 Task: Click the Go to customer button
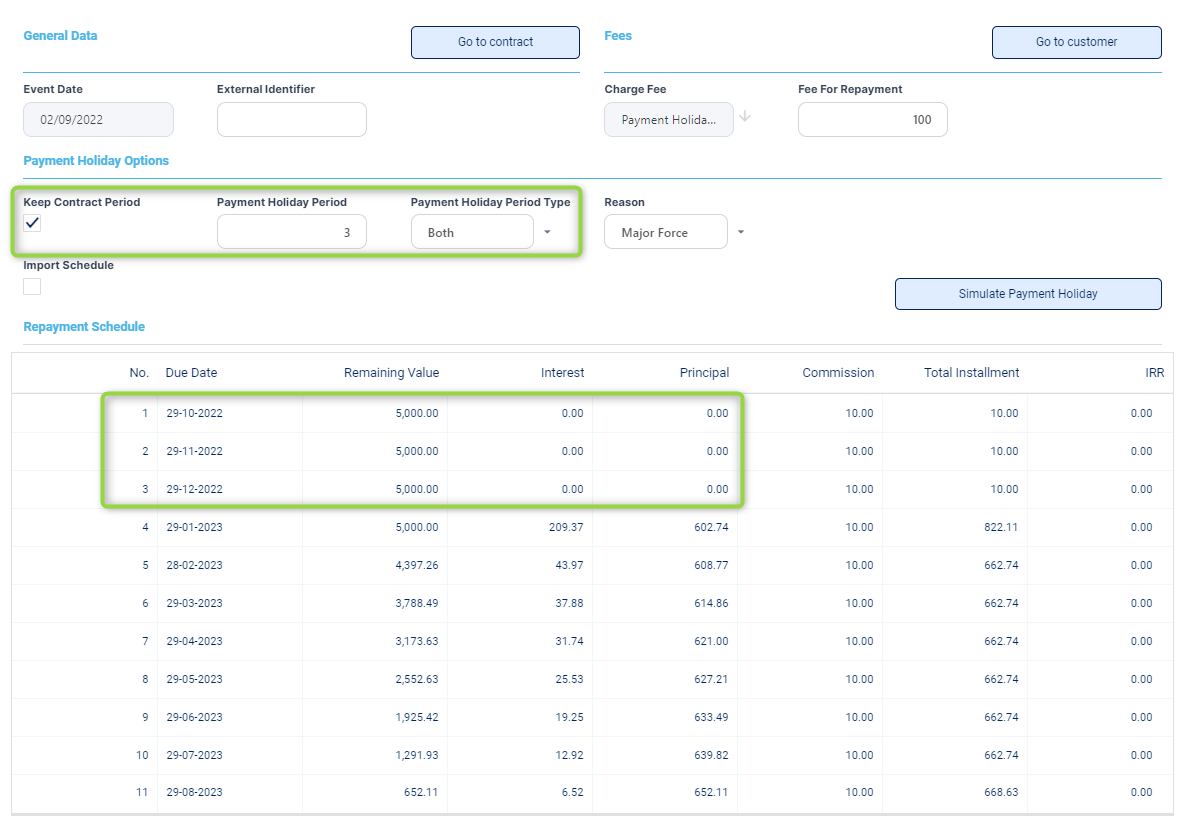coord(1076,42)
